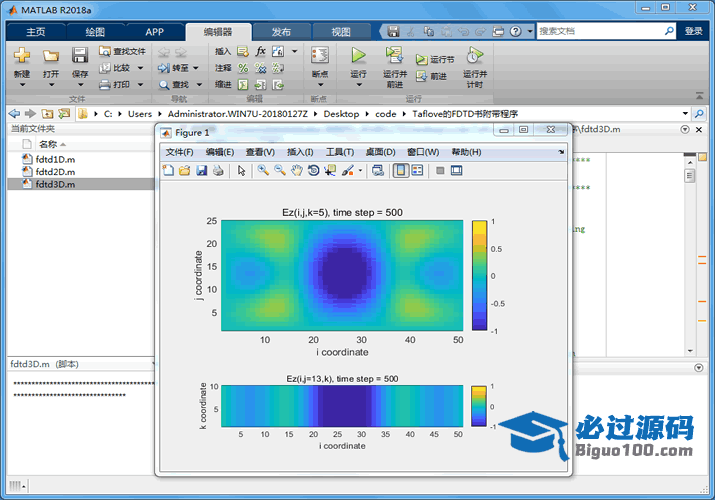The image size is (715, 500).
Task: Open New (新建) dropdown arrow
Action: click(22, 85)
